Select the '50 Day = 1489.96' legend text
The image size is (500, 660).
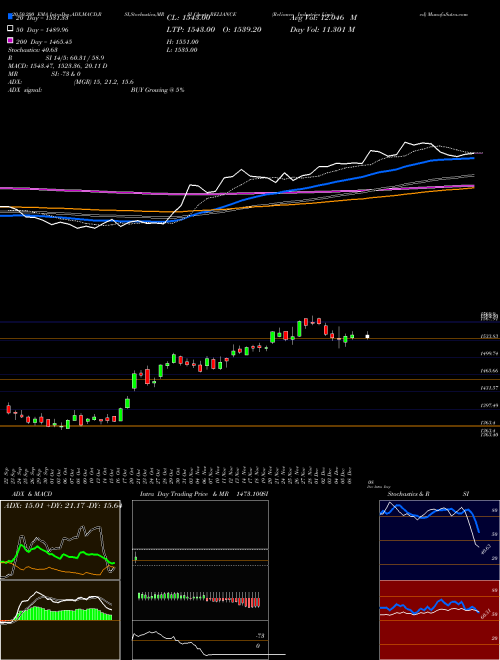[42, 30]
